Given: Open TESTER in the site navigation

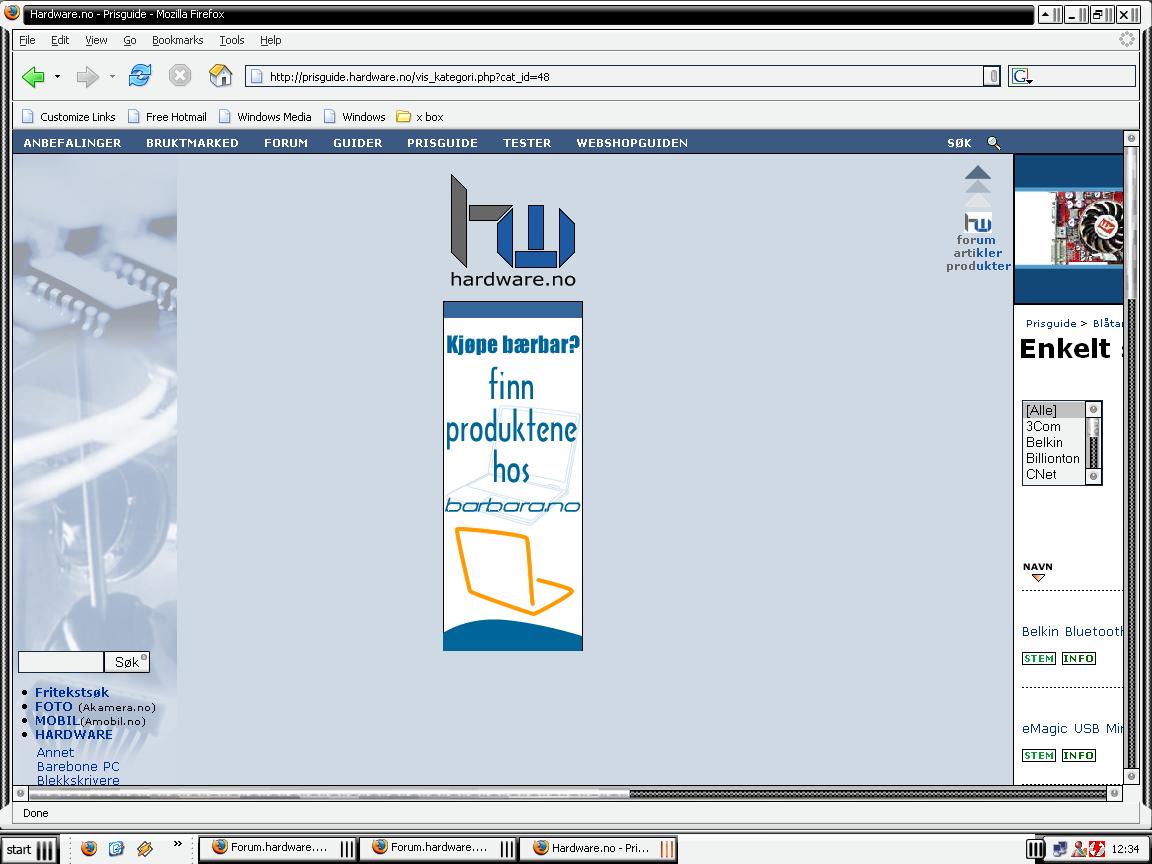Looking at the screenshot, I should pos(527,143).
